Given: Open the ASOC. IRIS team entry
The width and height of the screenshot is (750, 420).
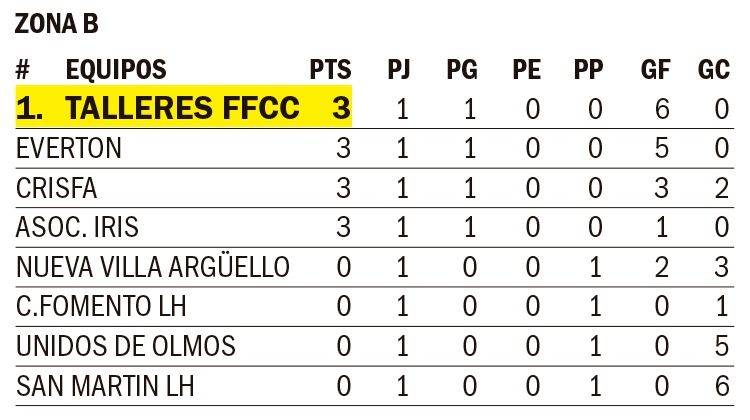Looking at the screenshot, I should click(x=77, y=227).
